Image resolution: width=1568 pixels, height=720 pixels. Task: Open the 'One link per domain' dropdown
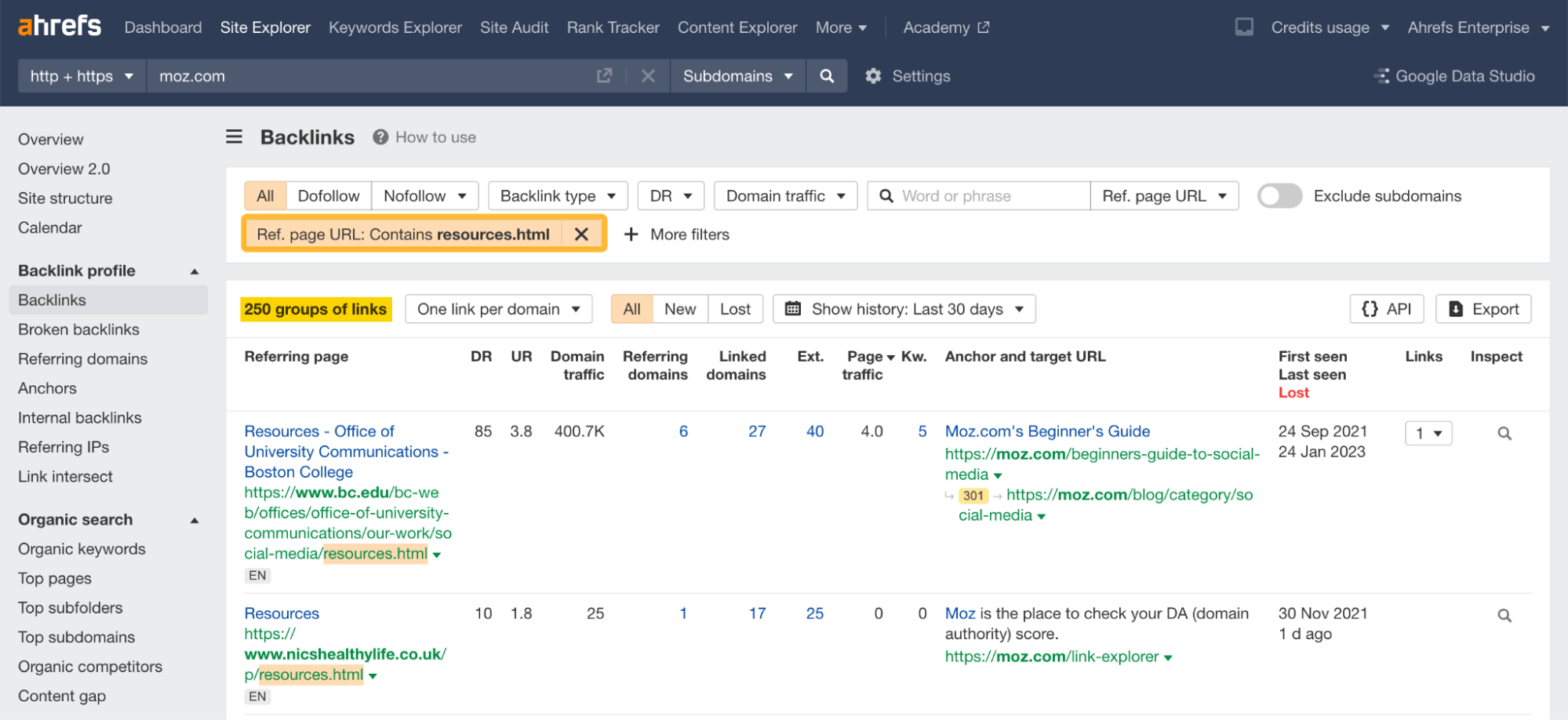coord(497,308)
